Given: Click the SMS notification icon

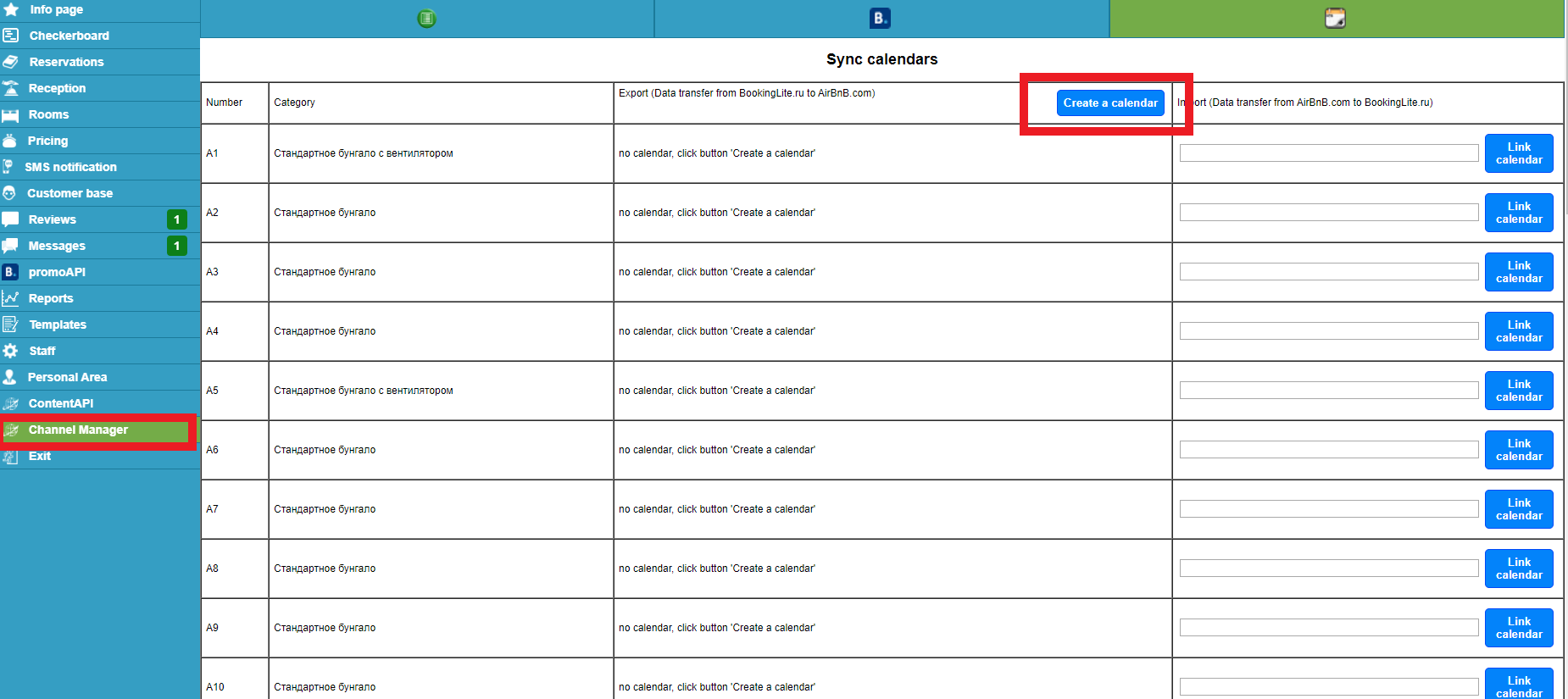Looking at the screenshot, I should coord(8,167).
